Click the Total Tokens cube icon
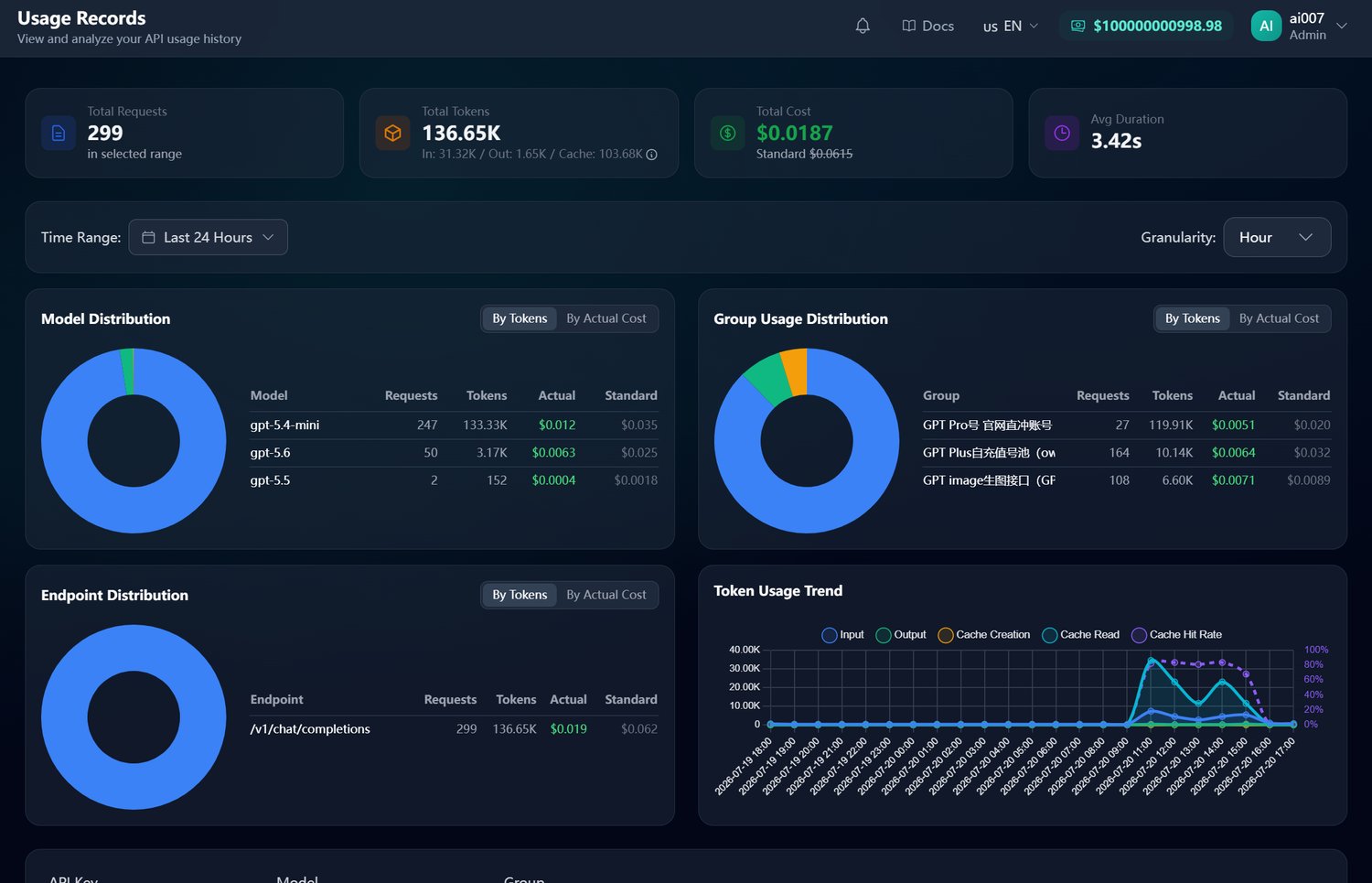1372x883 pixels. point(393,134)
